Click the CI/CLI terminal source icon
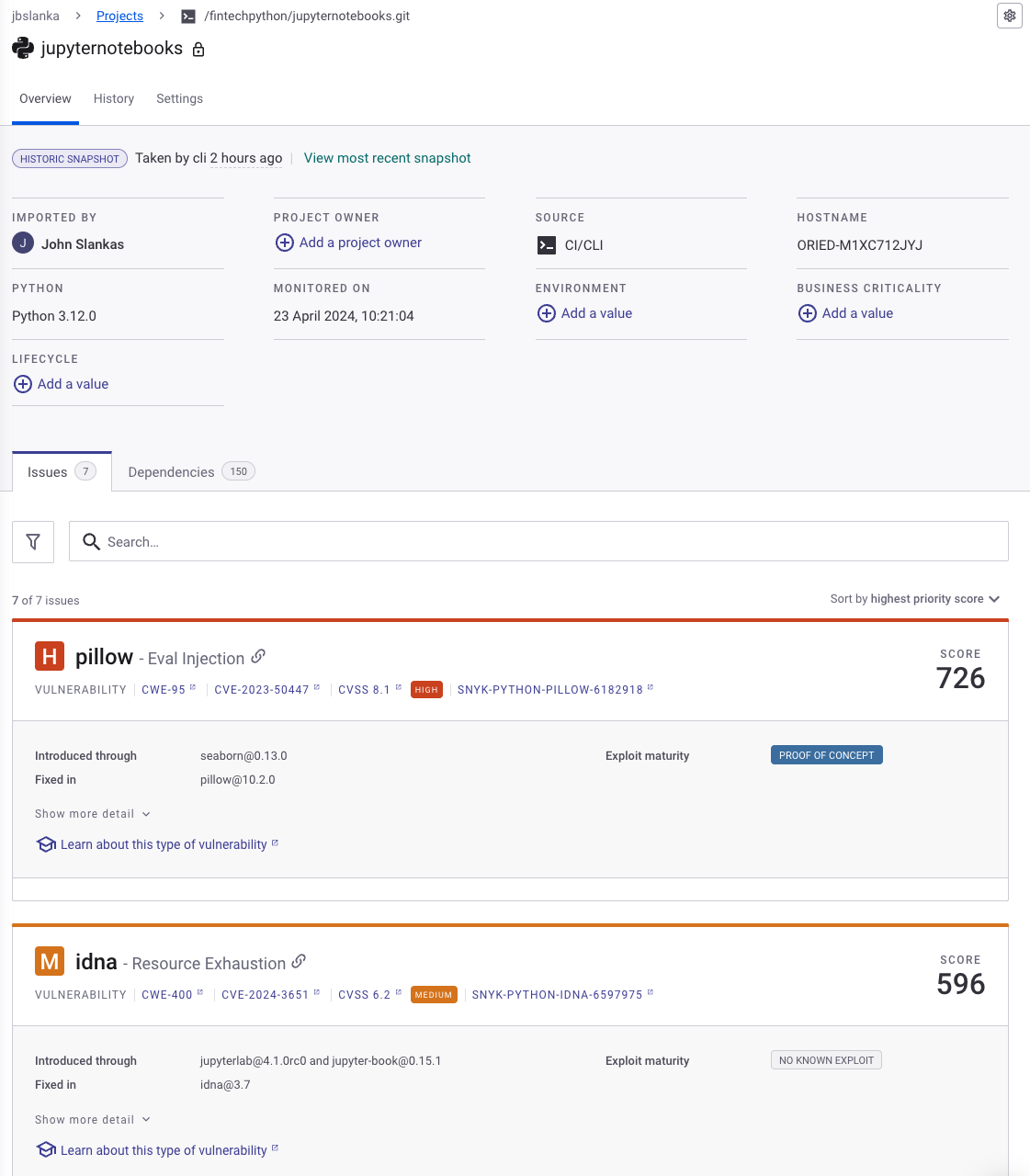The image size is (1030, 1176). [547, 245]
